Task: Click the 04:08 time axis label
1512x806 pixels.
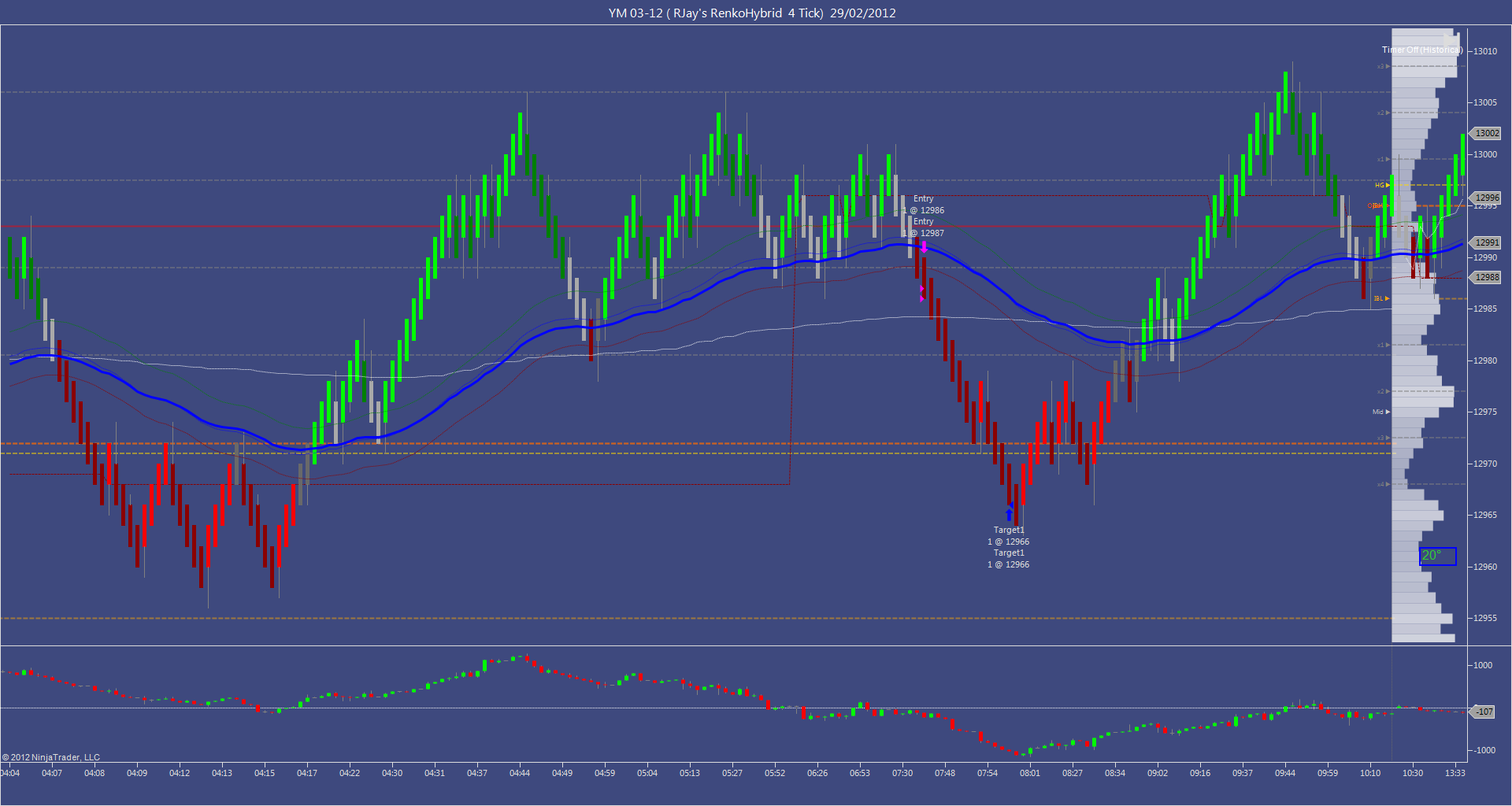Action: 94,773
